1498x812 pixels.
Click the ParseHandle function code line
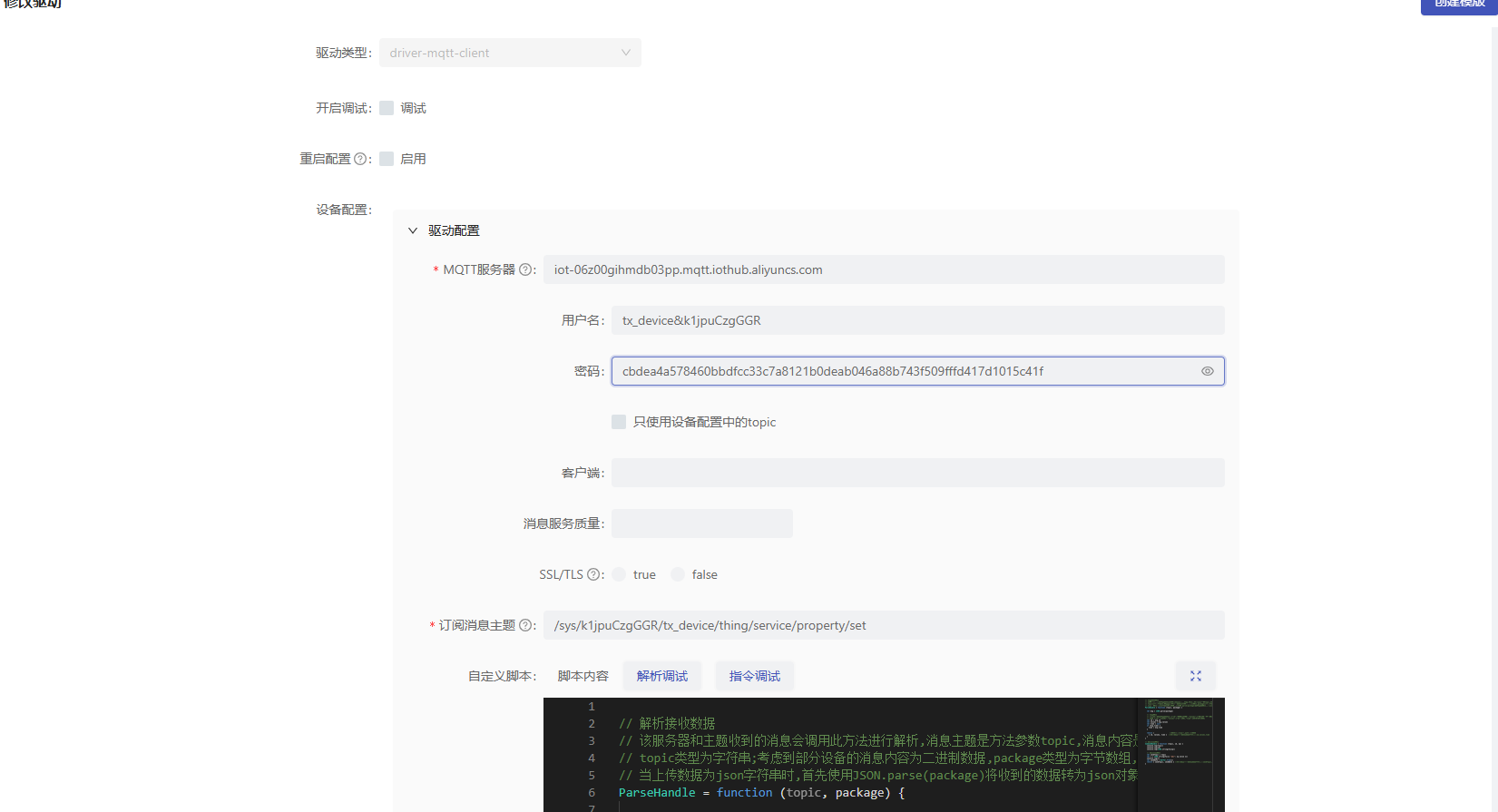point(761,792)
